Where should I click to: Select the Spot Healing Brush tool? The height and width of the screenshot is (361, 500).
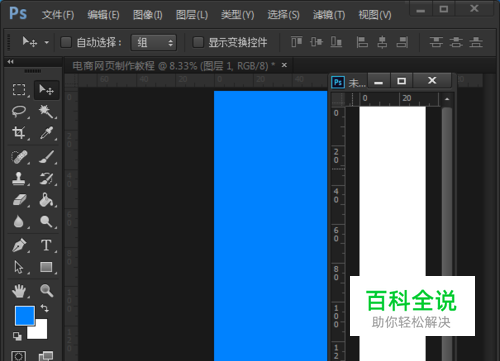point(19,157)
